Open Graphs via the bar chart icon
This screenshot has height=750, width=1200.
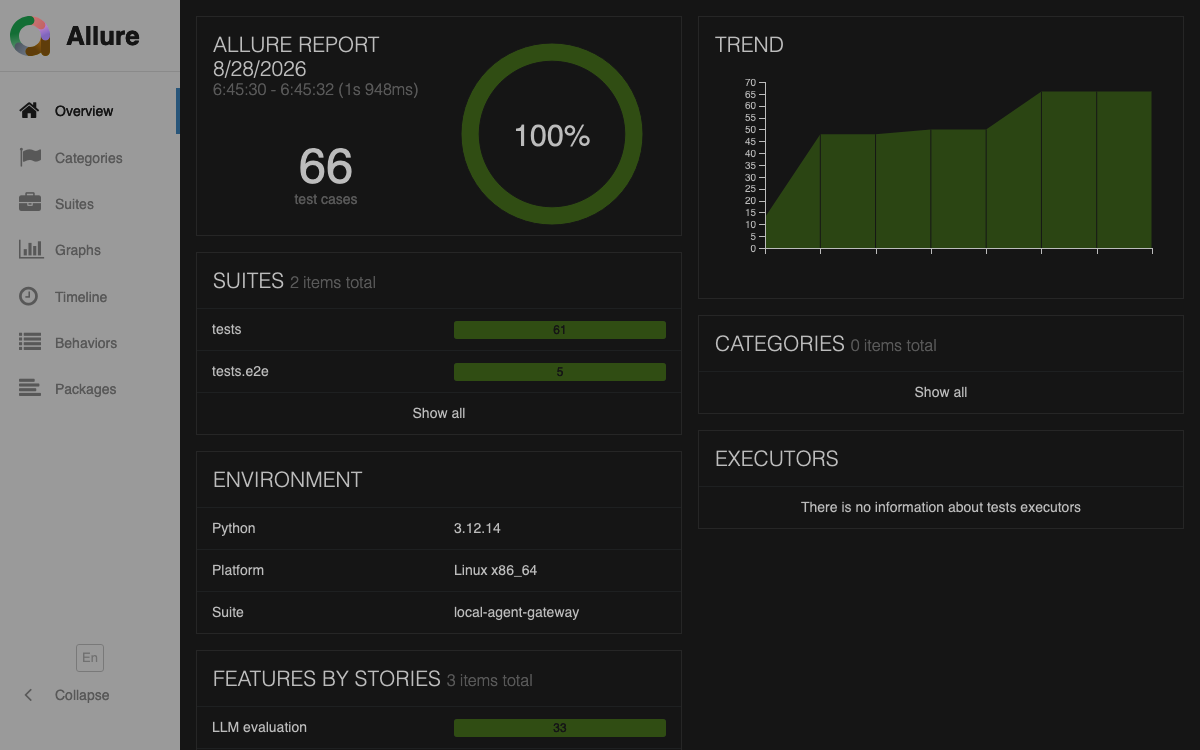tap(30, 249)
